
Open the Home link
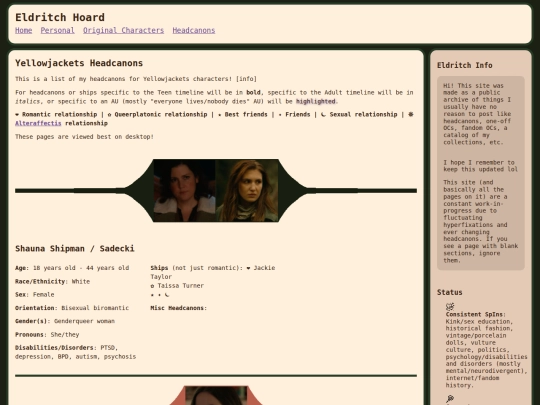click(x=23, y=30)
